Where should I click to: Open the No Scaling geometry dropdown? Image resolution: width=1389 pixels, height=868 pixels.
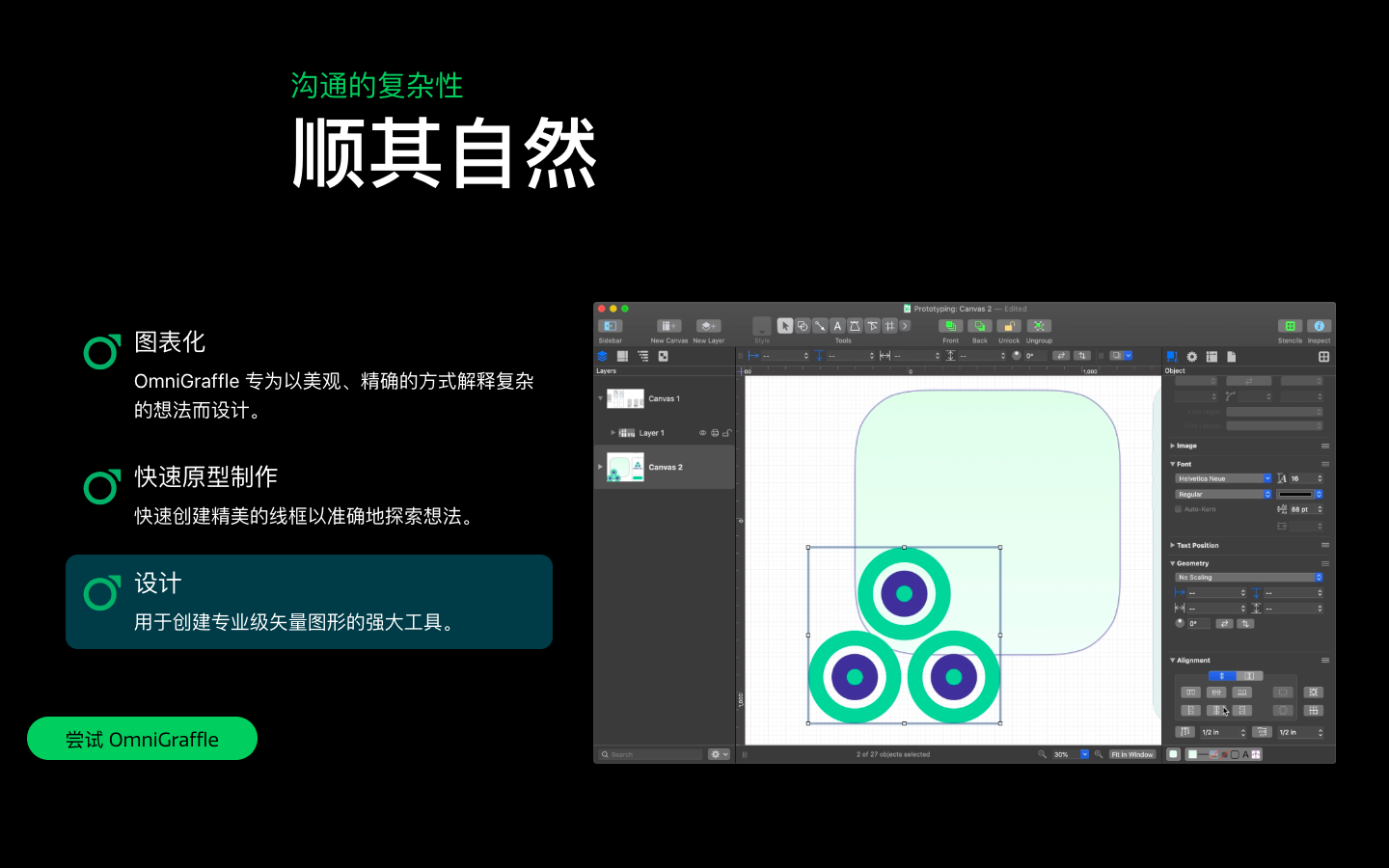click(x=1248, y=577)
